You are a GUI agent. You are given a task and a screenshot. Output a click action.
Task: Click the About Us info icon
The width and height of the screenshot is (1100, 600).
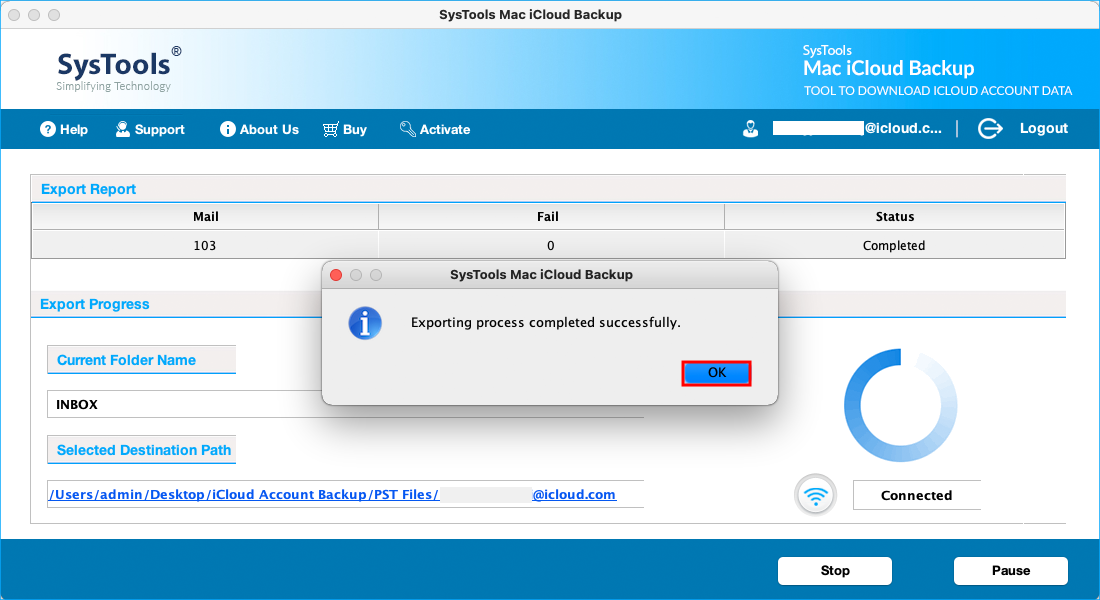tap(227, 129)
